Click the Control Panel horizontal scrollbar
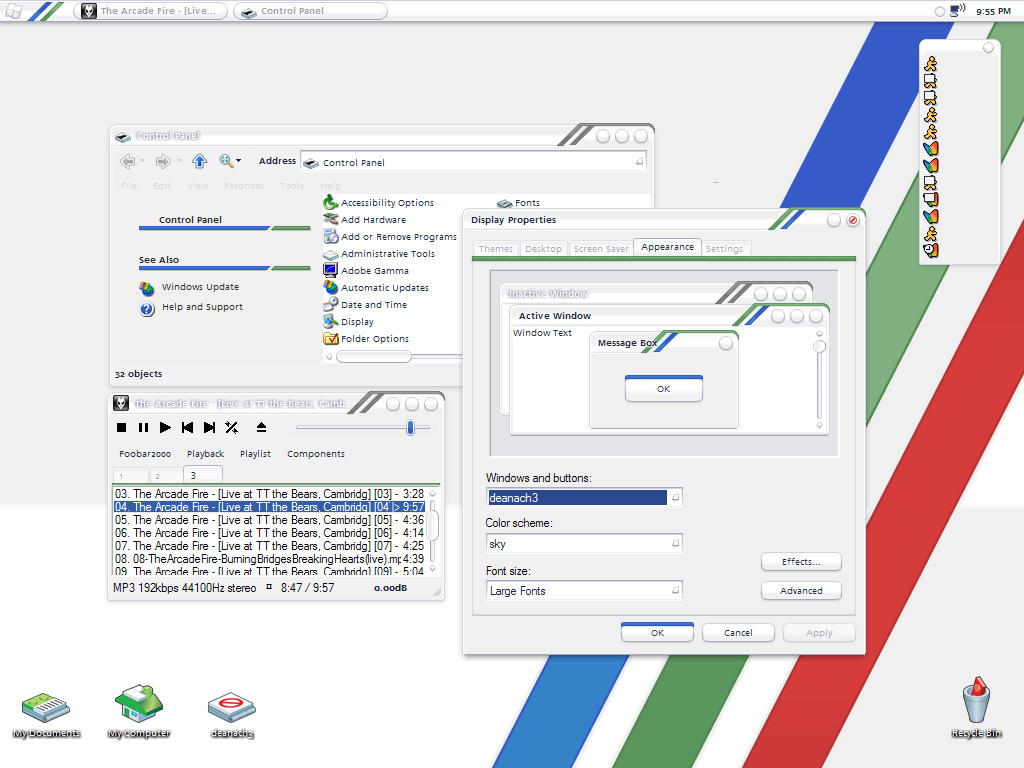This screenshot has height=768, width=1024. click(374, 357)
